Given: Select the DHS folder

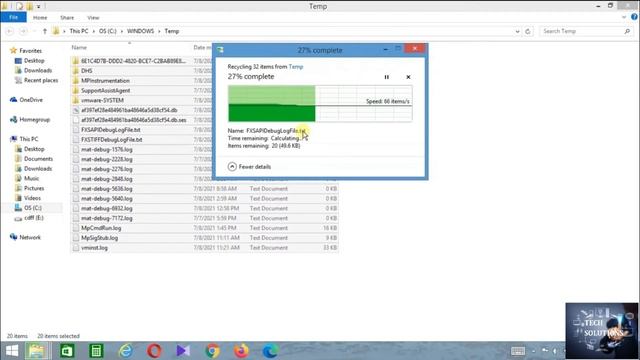Looking at the screenshot, I should (87, 71).
